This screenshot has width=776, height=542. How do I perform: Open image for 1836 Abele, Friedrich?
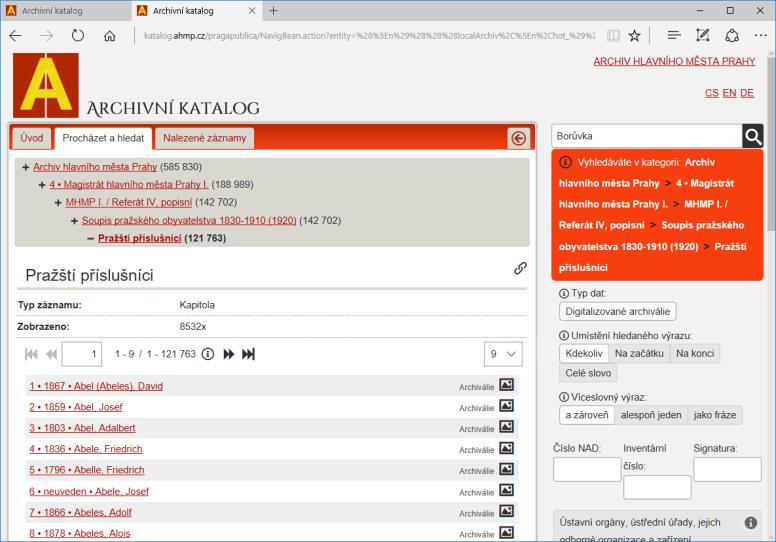pos(506,448)
